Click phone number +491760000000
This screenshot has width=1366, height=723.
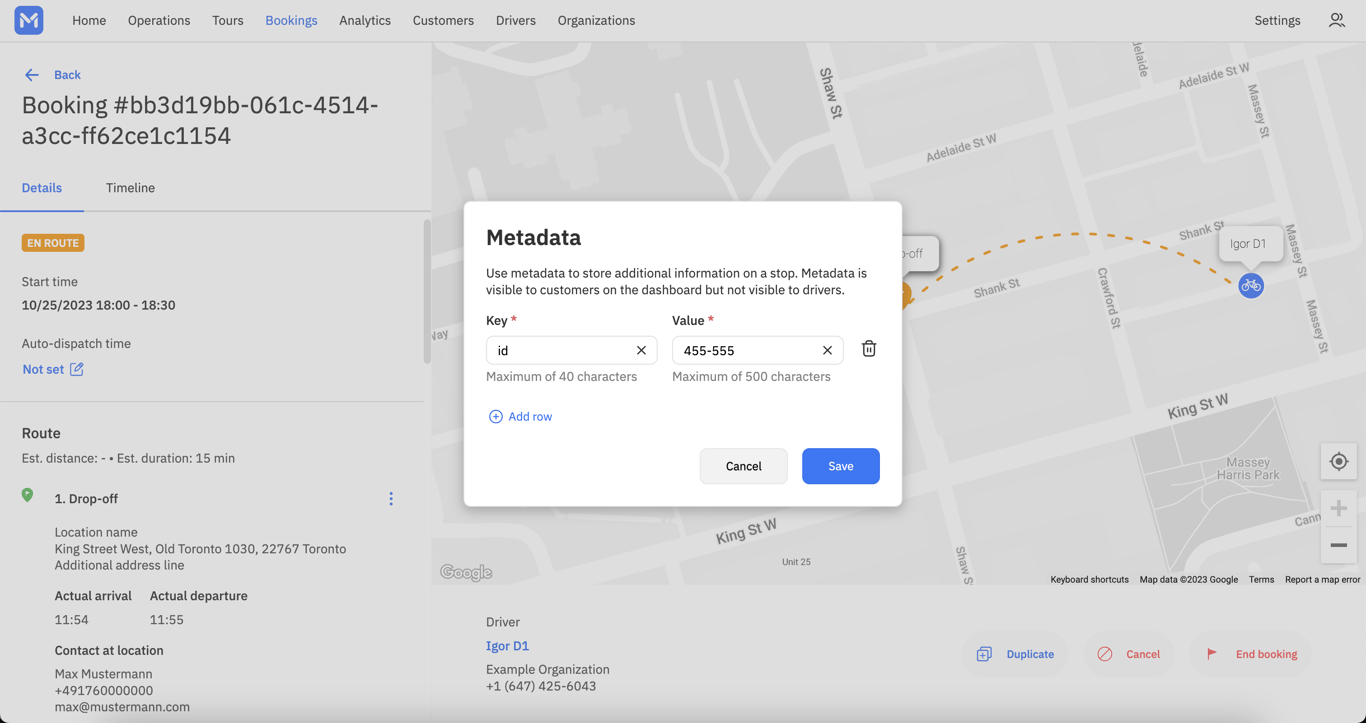(x=104, y=691)
